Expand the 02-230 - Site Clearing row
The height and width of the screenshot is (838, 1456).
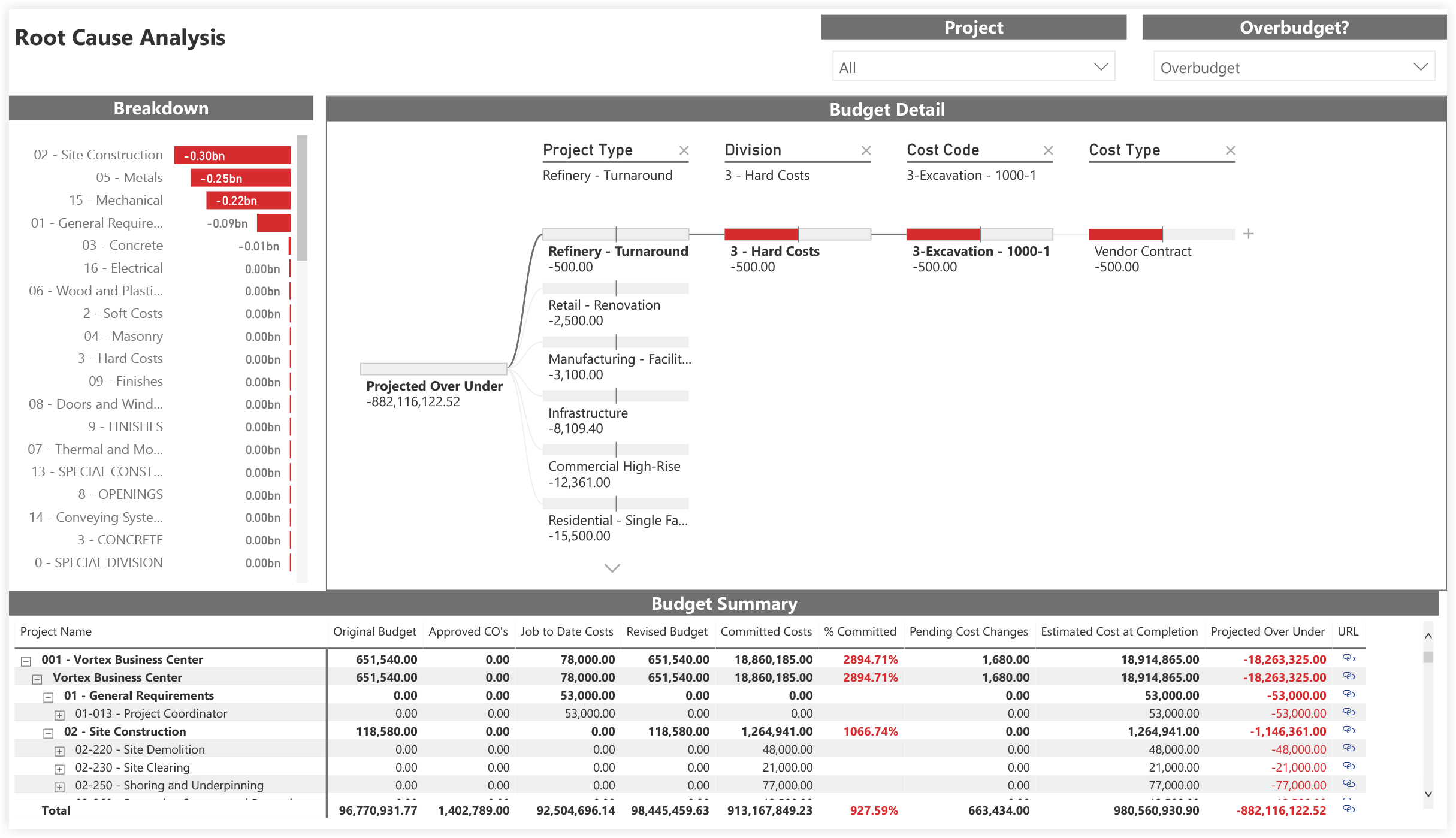(x=59, y=769)
